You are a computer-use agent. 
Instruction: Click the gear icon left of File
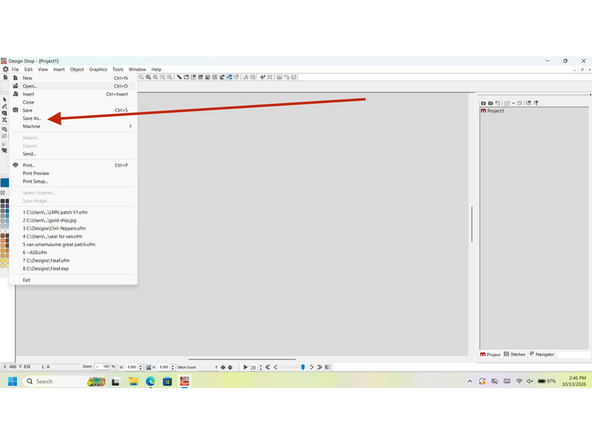(x=5, y=69)
